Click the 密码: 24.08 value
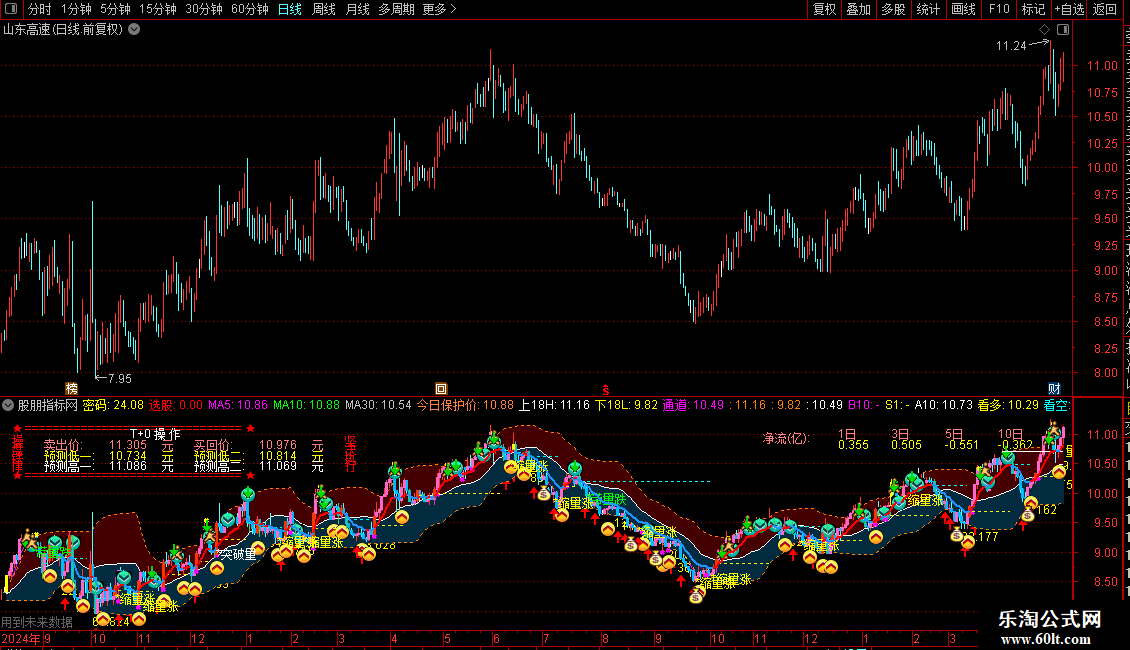Image resolution: width=1130 pixels, height=650 pixels. [x=113, y=406]
